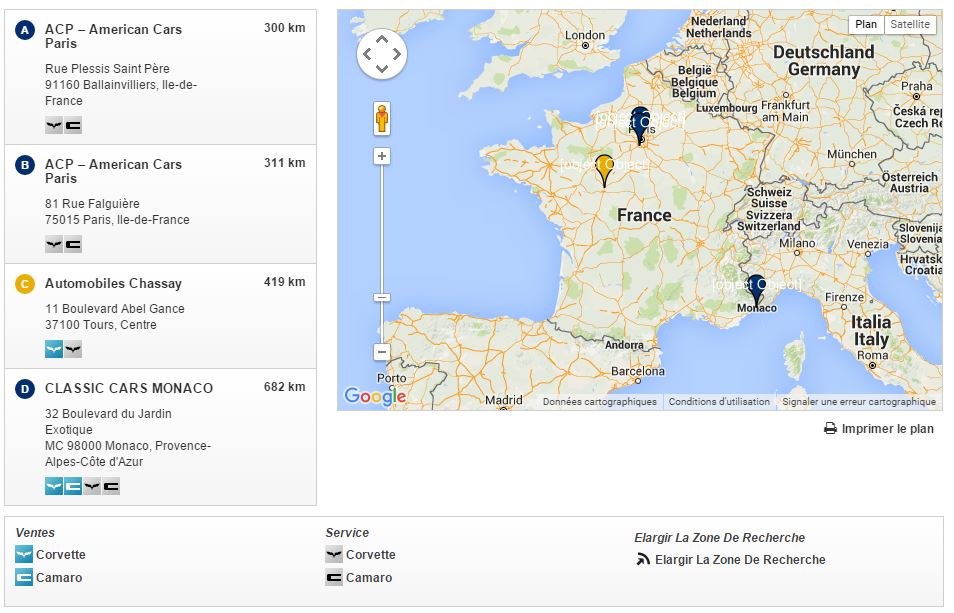Click the printer icon beside Imprimer le plan
Viewport: 954px width, 613px height.
click(830, 429)
